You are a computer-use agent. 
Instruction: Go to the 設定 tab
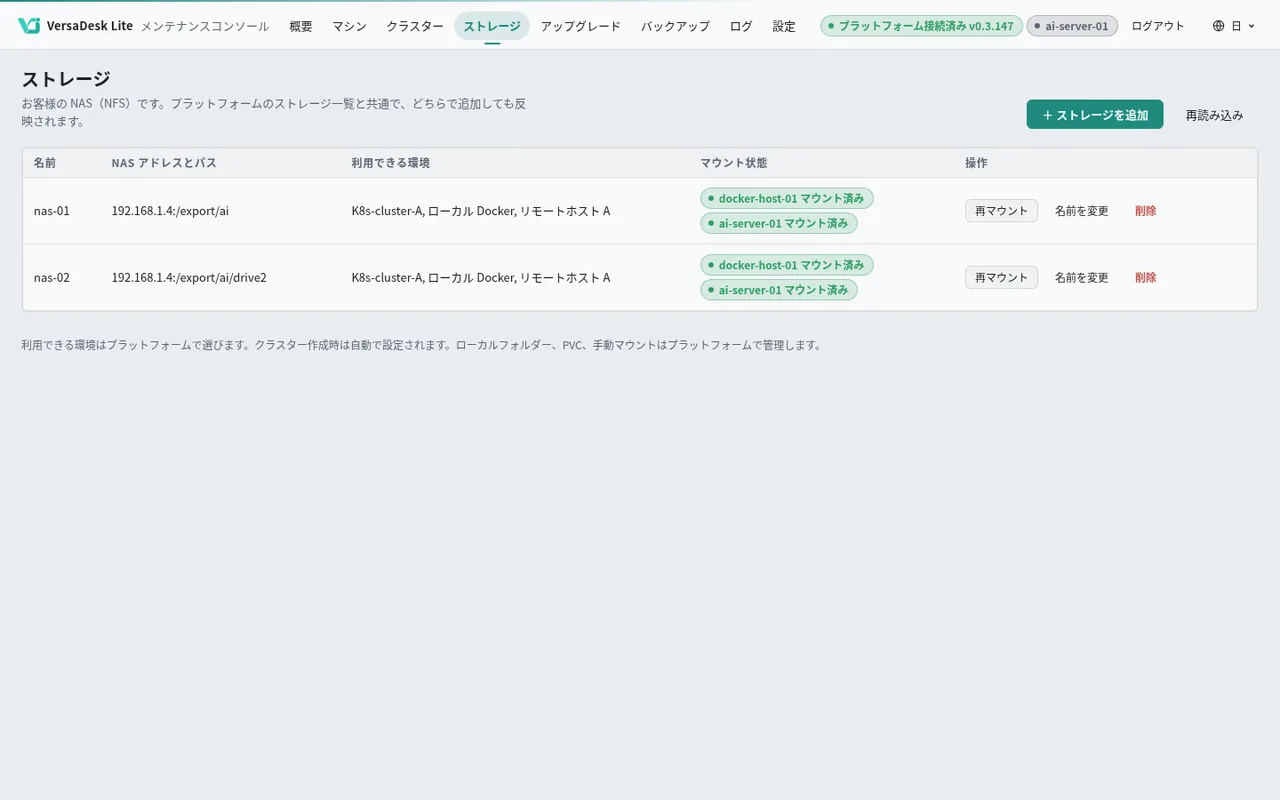(784, 26)
